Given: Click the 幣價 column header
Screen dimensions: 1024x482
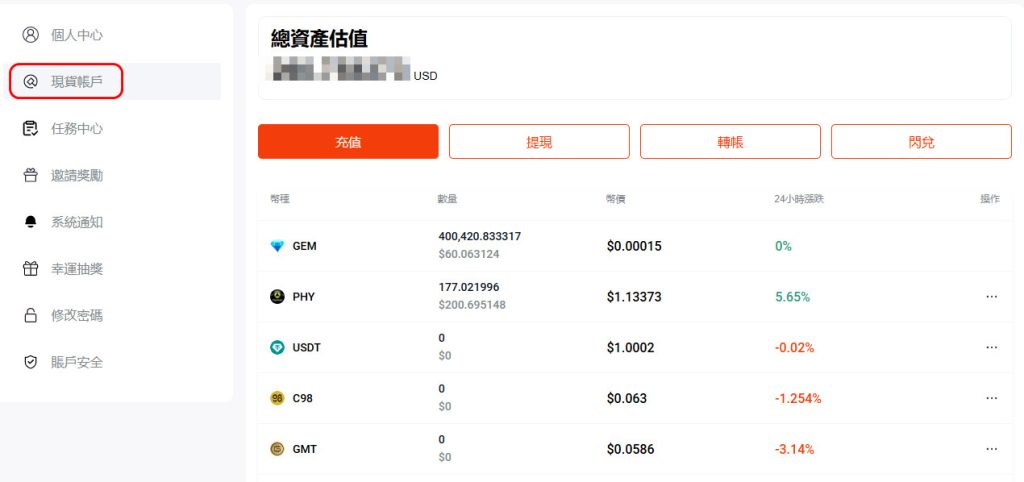Looking at the screenshot, I should [616, 199].
